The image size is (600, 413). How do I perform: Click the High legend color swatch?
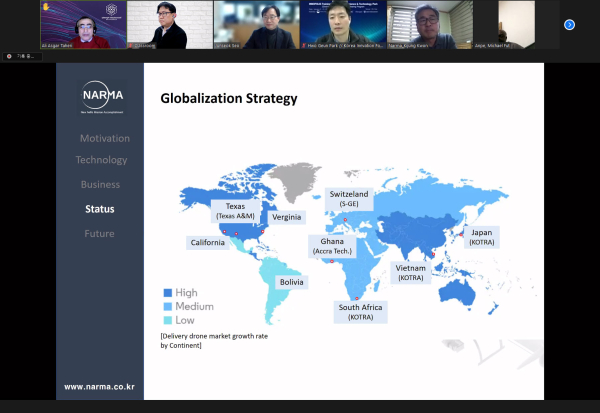pyautogui.click(x=166, y=293)
